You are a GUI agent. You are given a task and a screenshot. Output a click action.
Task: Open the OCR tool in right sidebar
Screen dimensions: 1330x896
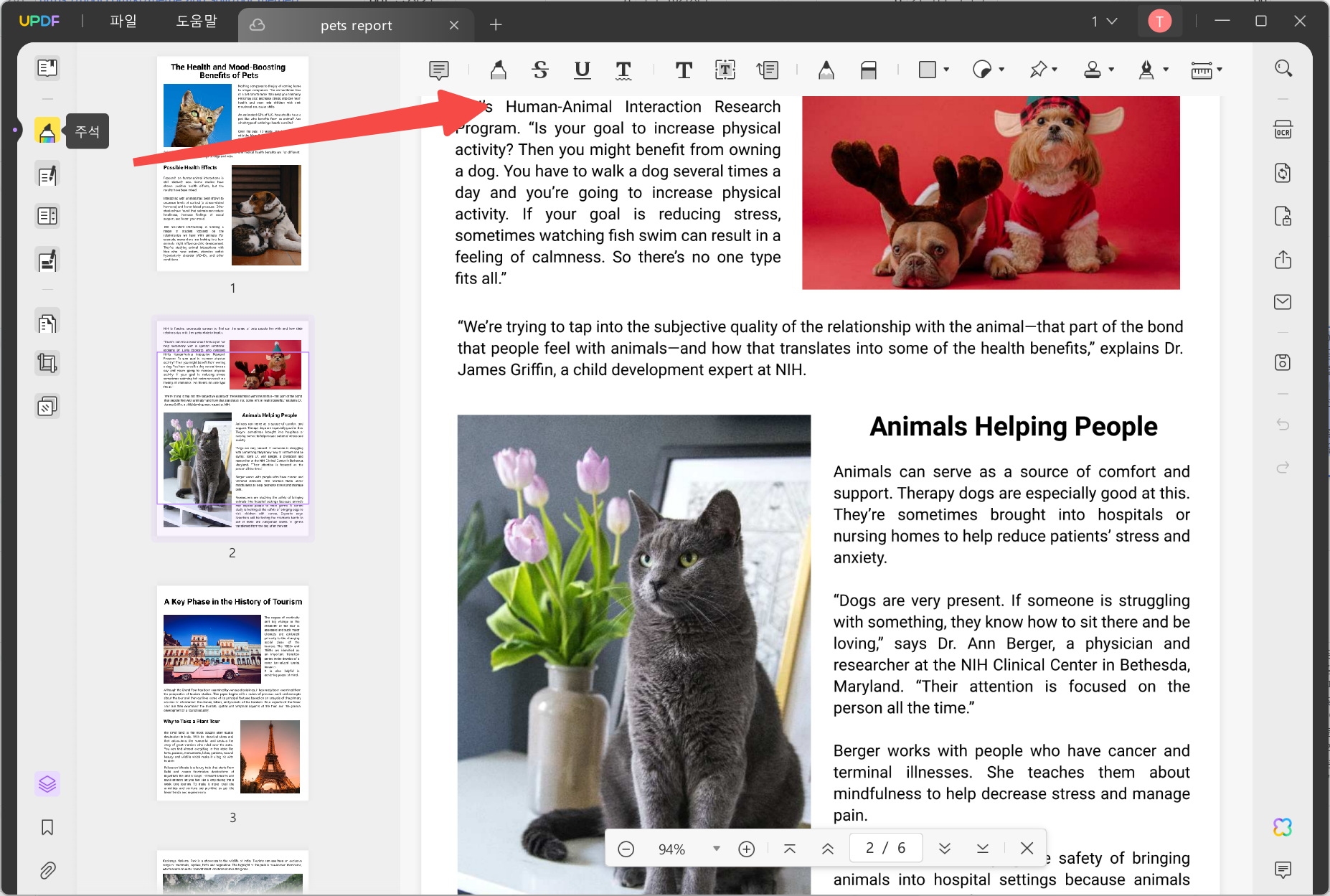coord(1283,130)
